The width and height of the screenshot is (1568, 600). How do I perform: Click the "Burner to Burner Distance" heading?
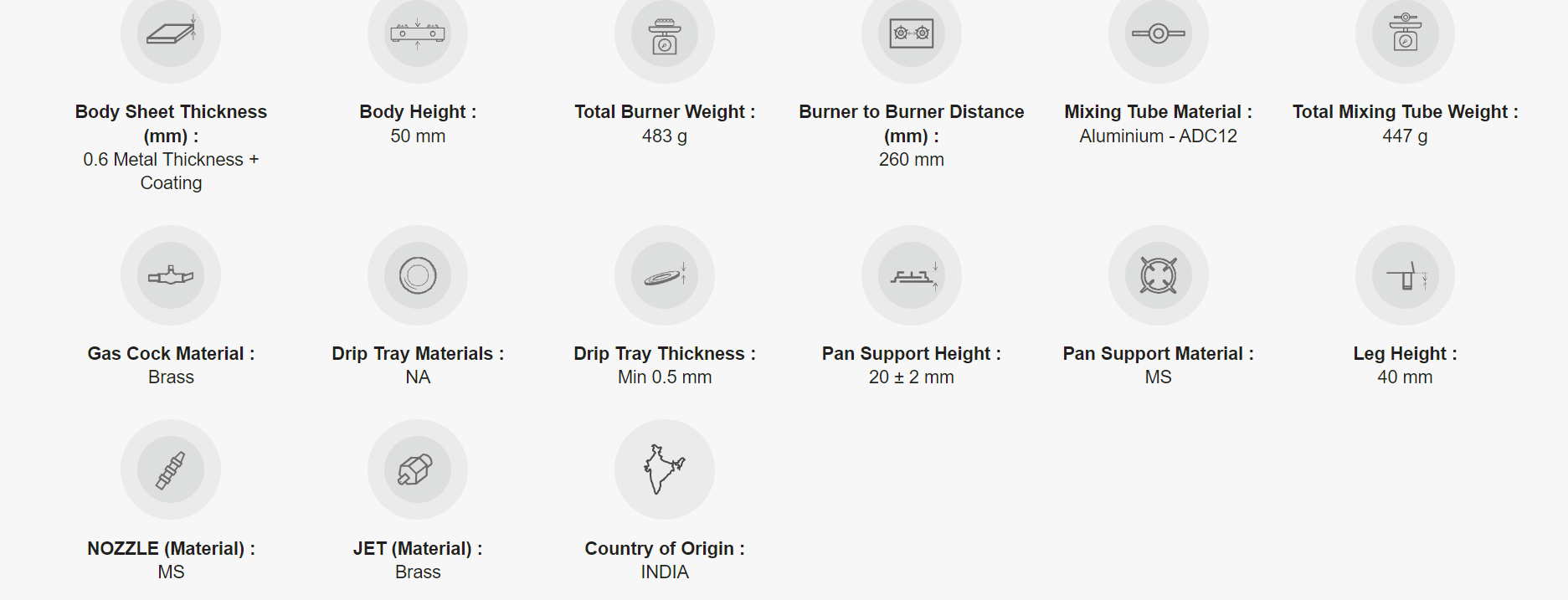911,112
